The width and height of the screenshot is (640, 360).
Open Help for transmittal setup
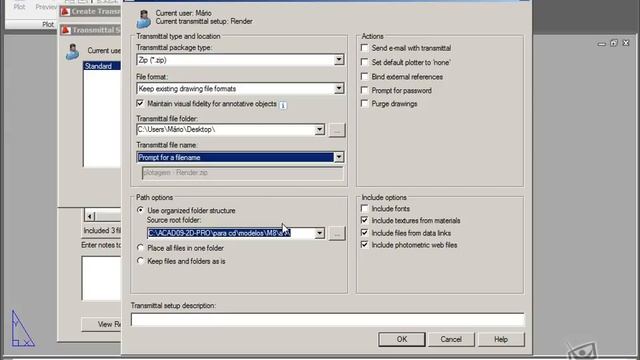click(501, 339)
